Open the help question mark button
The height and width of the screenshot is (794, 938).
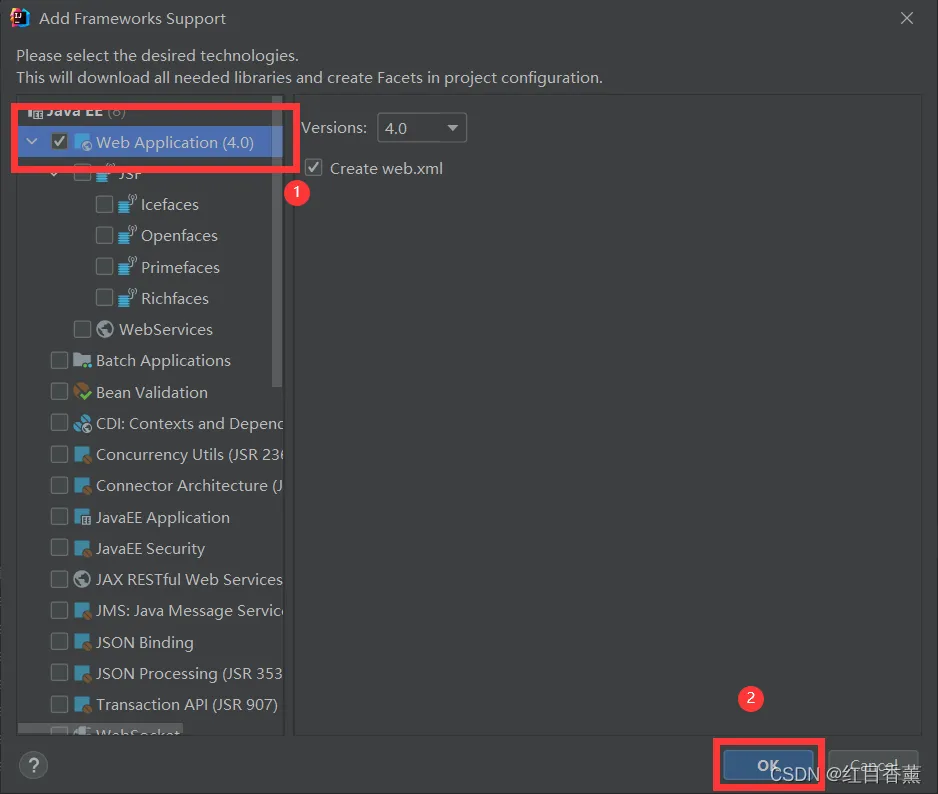tap(34, 765)
